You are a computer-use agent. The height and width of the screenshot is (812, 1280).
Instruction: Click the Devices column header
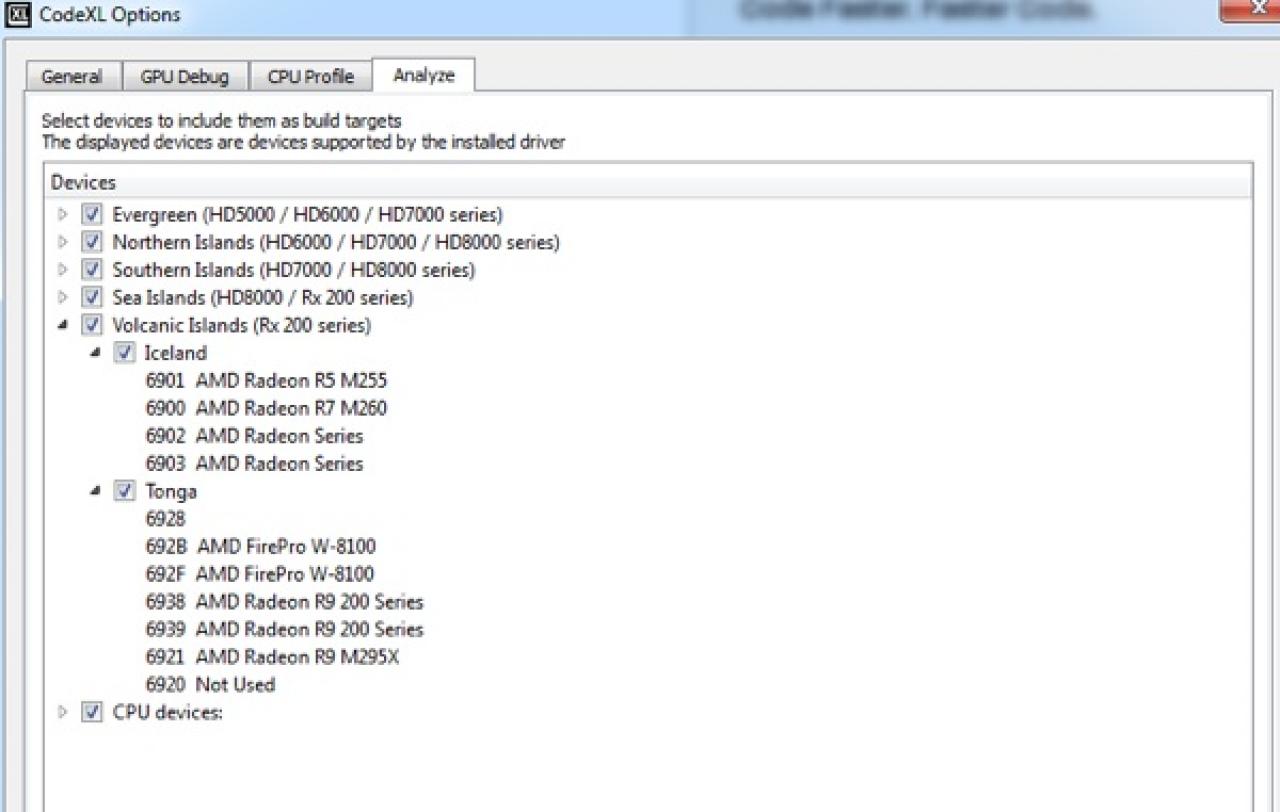coord(648,182)
